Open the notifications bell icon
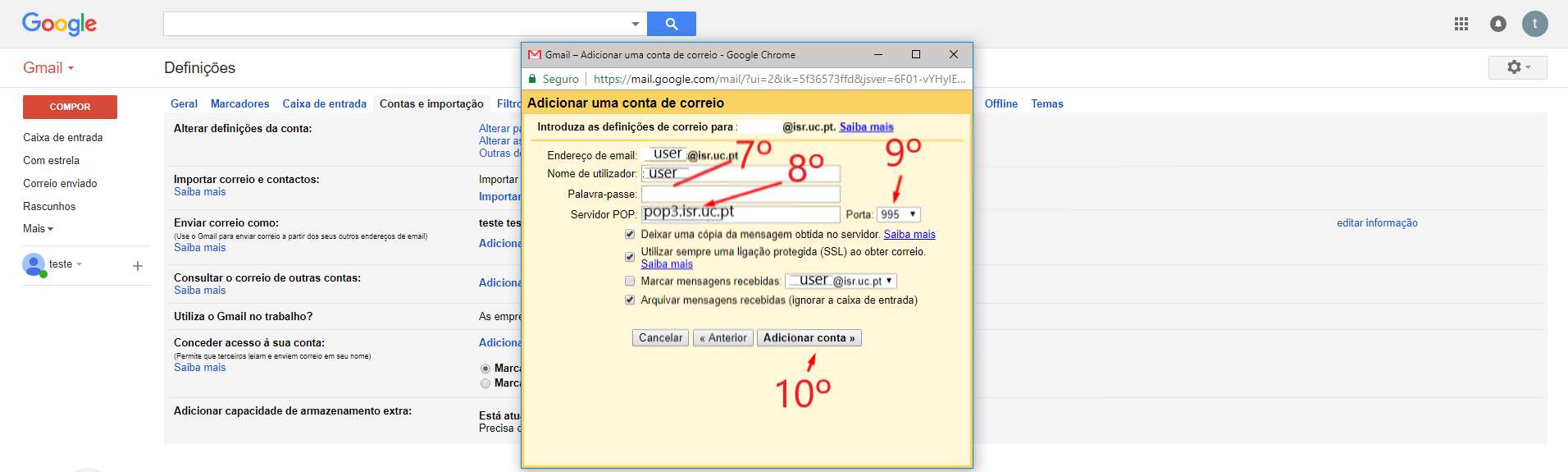This screenshot has height=472, width=1568. click(x=1498, y=24)
